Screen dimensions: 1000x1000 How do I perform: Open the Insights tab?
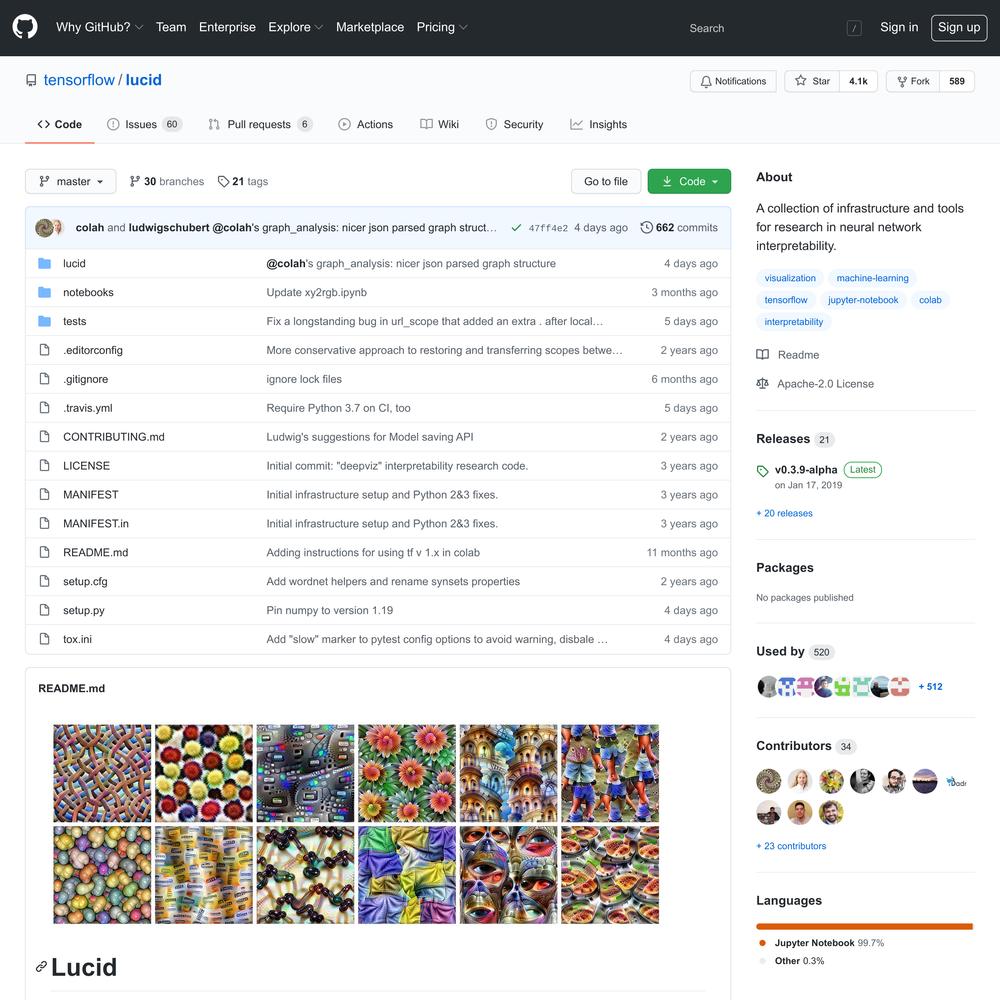(598, 124)
